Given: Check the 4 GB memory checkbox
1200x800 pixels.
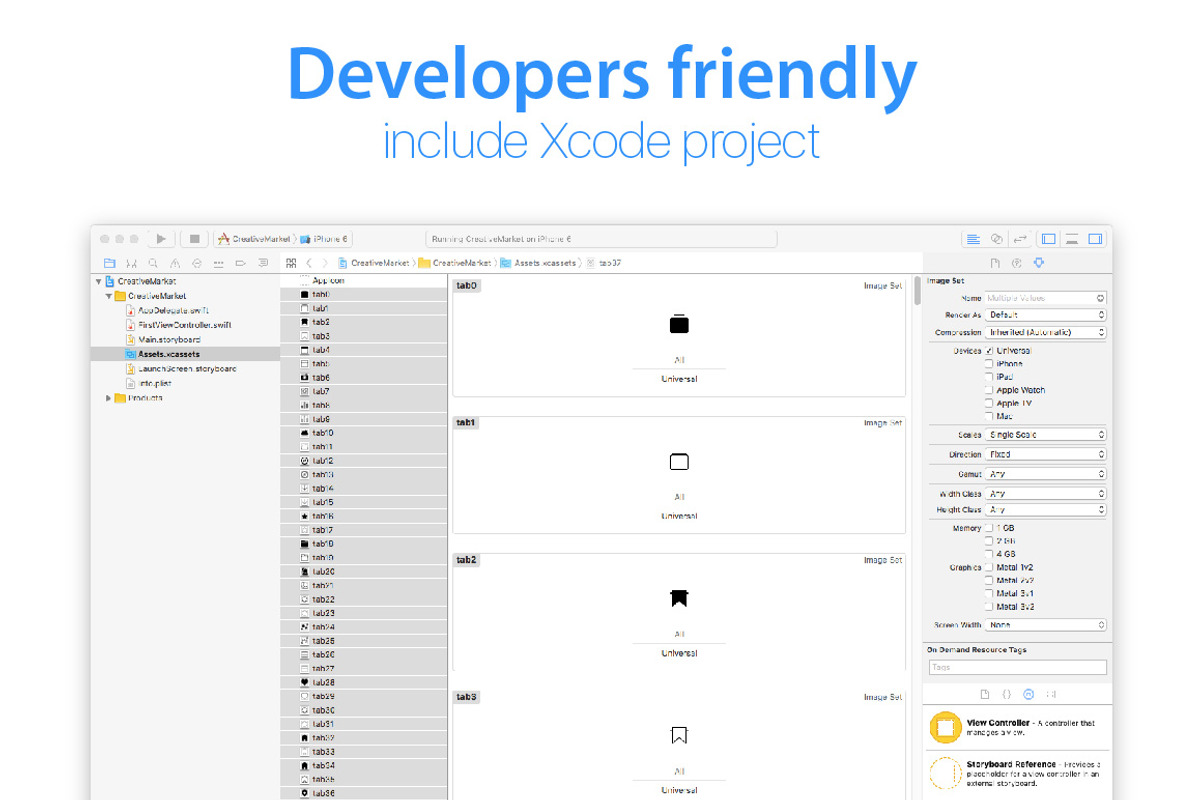Looking at the screenshot, I should 989,554.
